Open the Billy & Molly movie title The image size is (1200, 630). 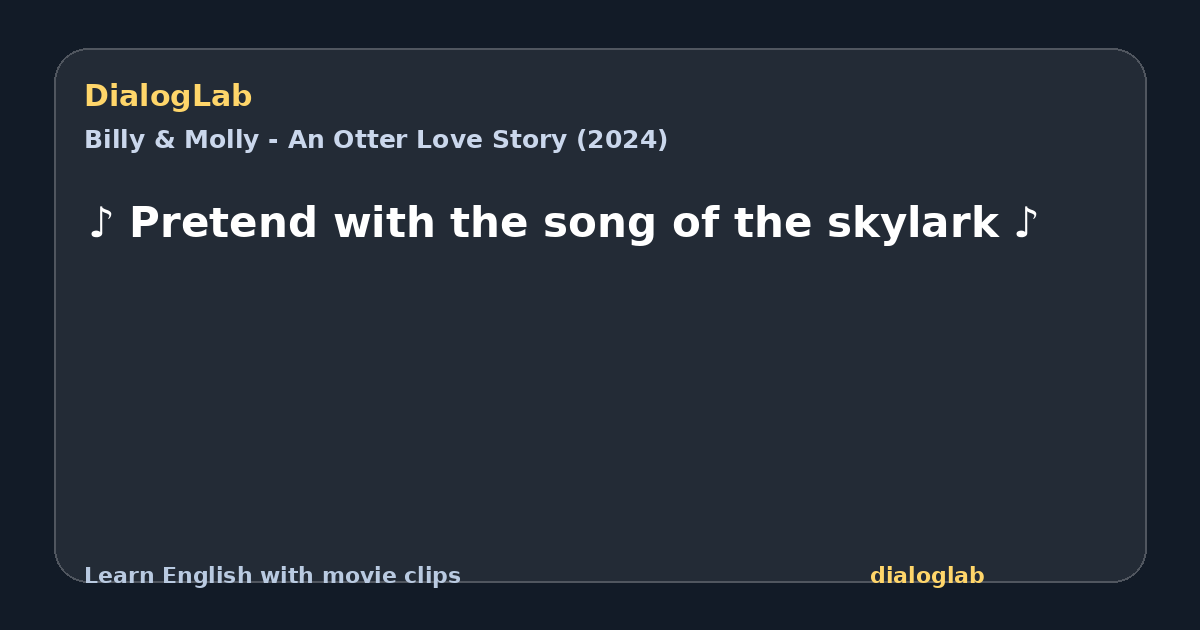pos(376,140)
